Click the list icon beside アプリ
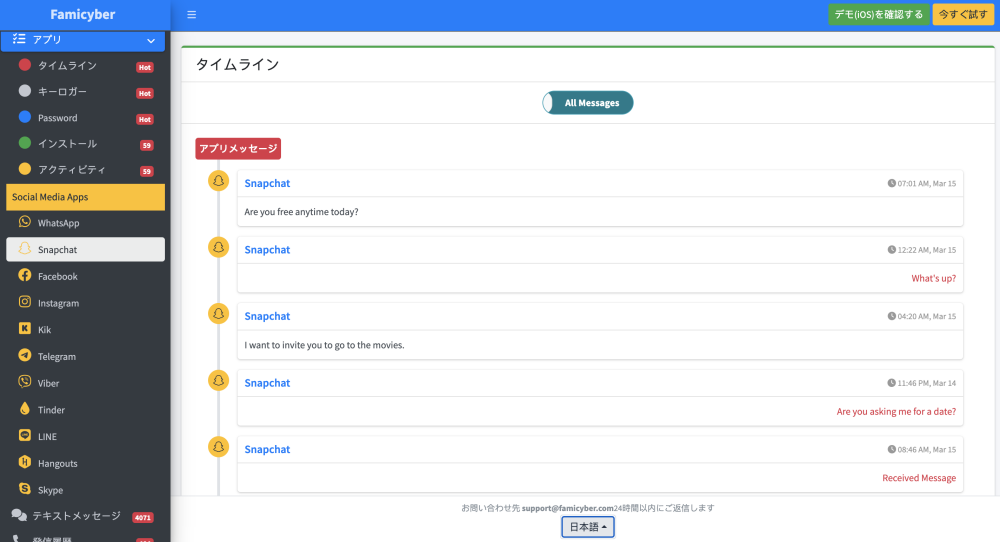Image resolution: width=1000 pixels, height=542 pixels. click(x=19, y=39)
